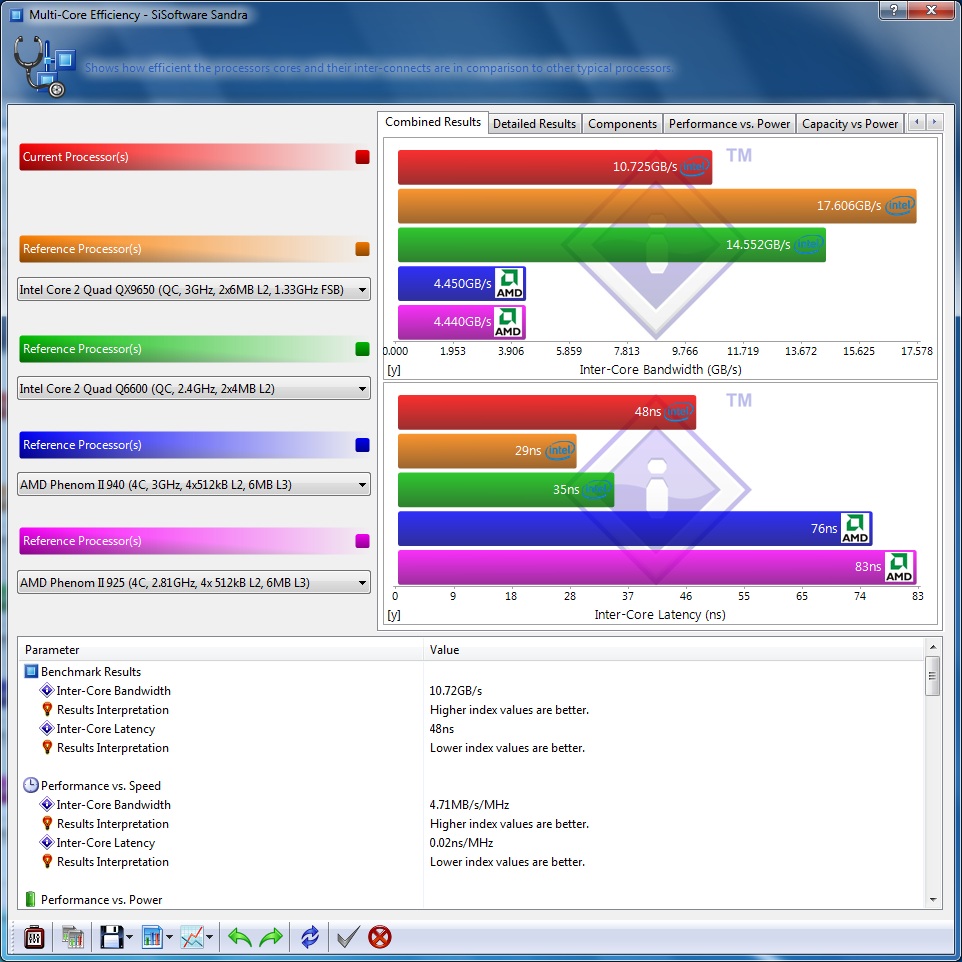Select the 4.71MB/s/MHz value
962x962 pixels.
pos(469,804)
